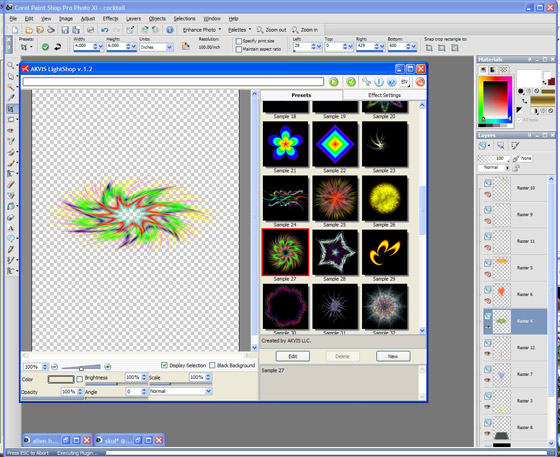Switch to the Effect Settings tab
This screenshot has width=560, height=457.
coord(384,95)
